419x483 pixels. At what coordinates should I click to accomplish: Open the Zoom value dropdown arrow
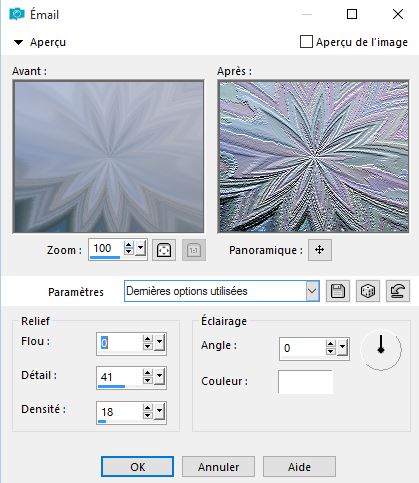click(x=140, y=248)
